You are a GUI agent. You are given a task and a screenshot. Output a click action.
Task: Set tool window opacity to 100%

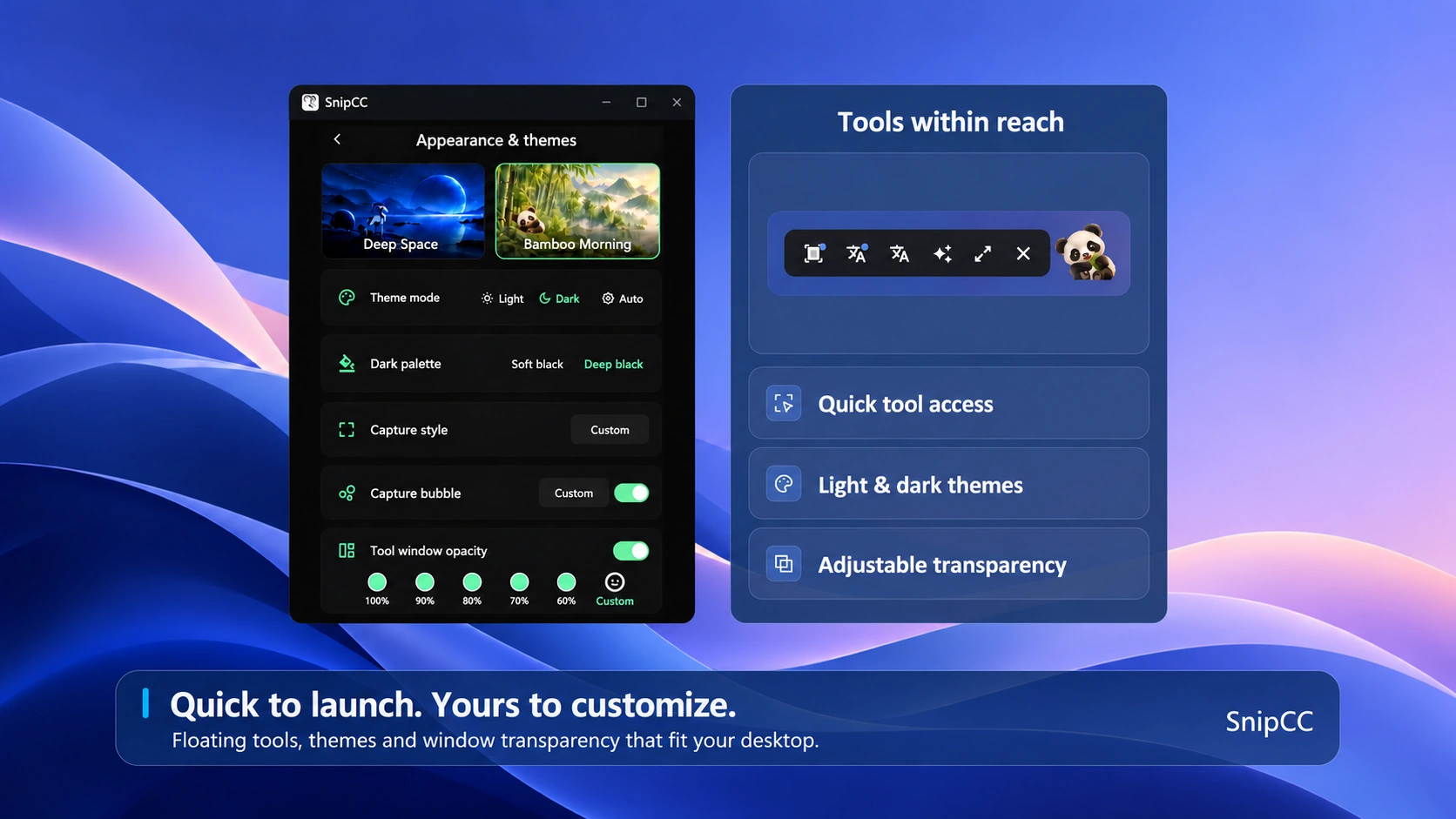point(377,582)
